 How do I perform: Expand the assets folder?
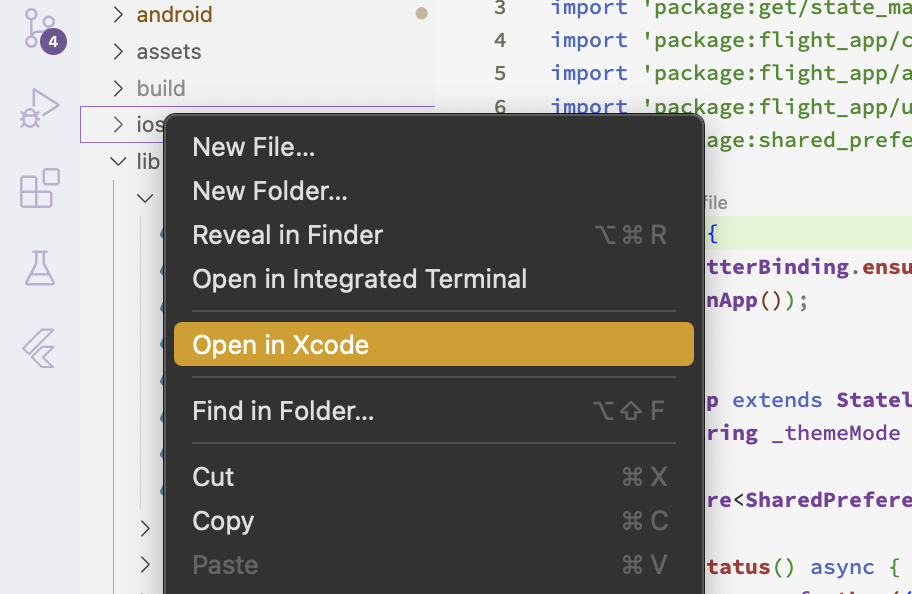tap(168, 52)
